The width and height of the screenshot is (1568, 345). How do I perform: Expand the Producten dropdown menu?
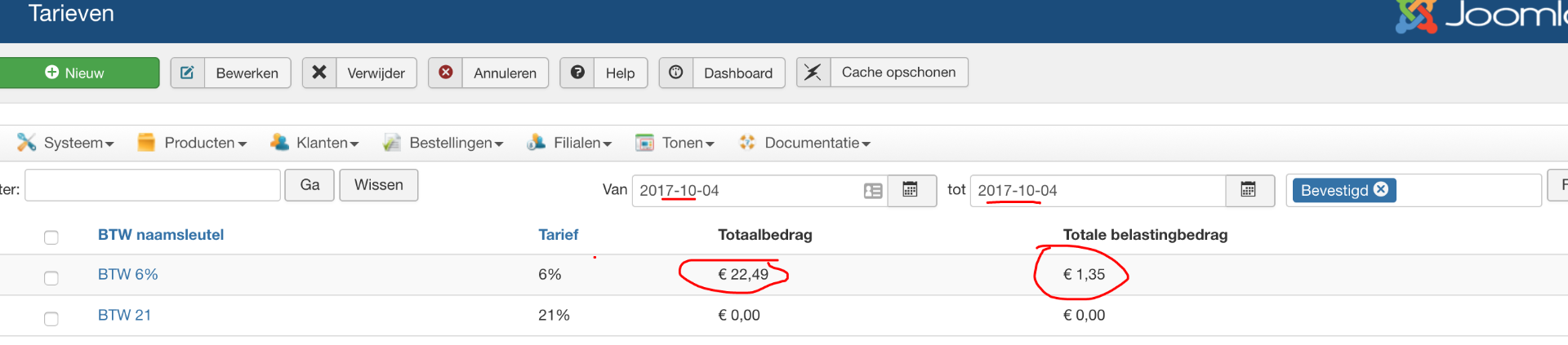pyautogui.click(x=193, y=143)
